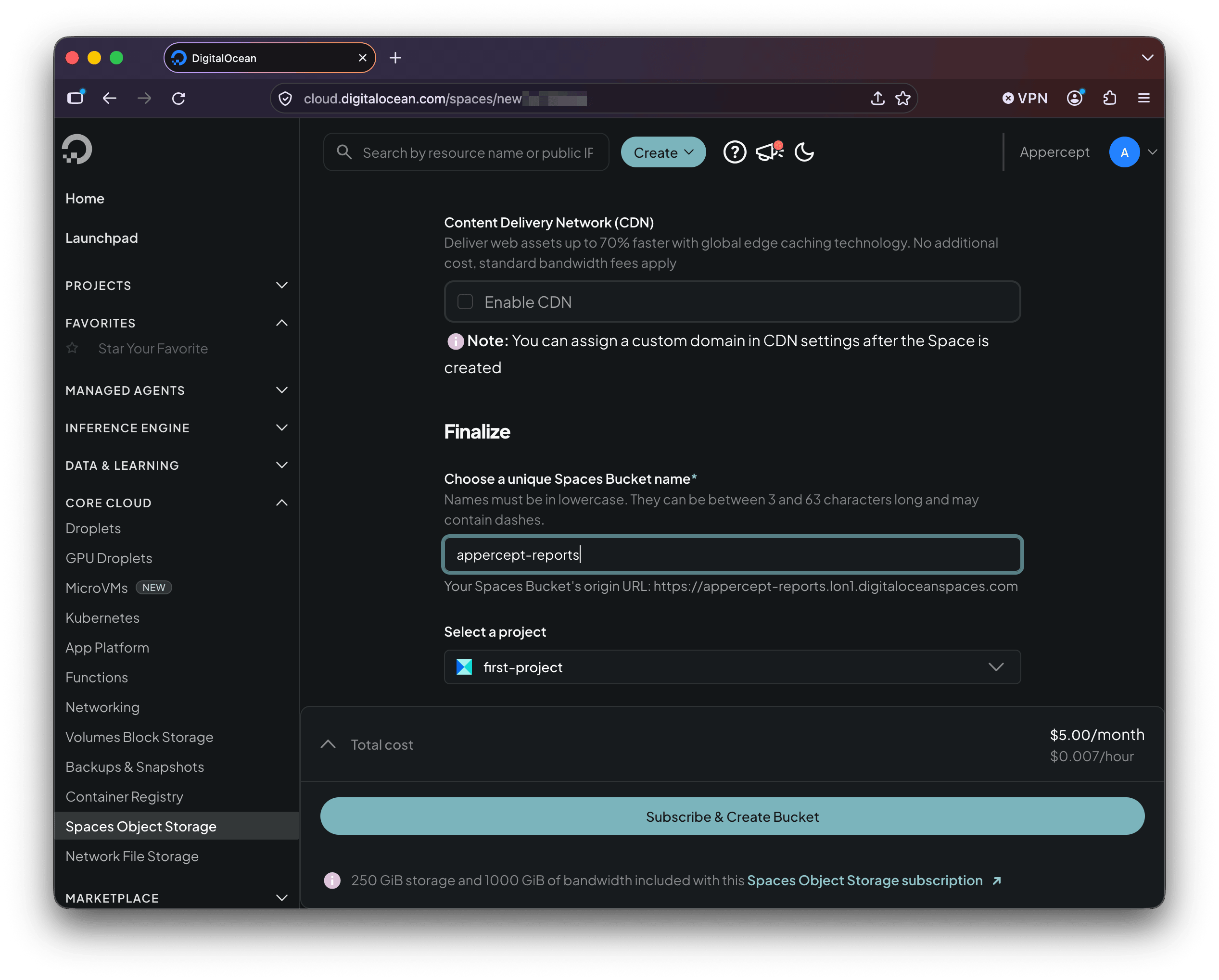This screenshot has width=1219, height=980.
Task: Click the browser profile account icon
Action: coord(1075,98)
